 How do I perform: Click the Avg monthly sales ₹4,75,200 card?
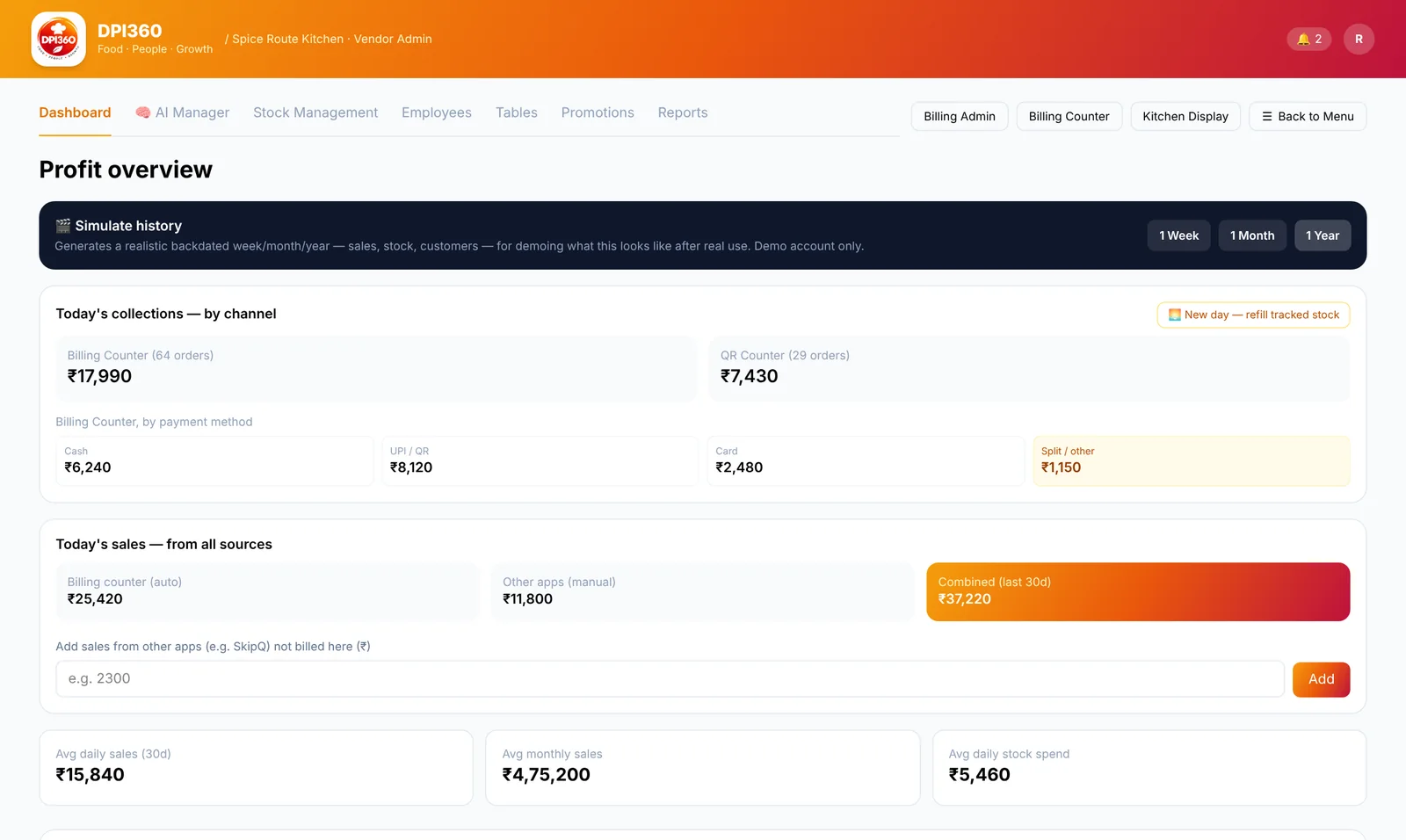coord(703,768)
